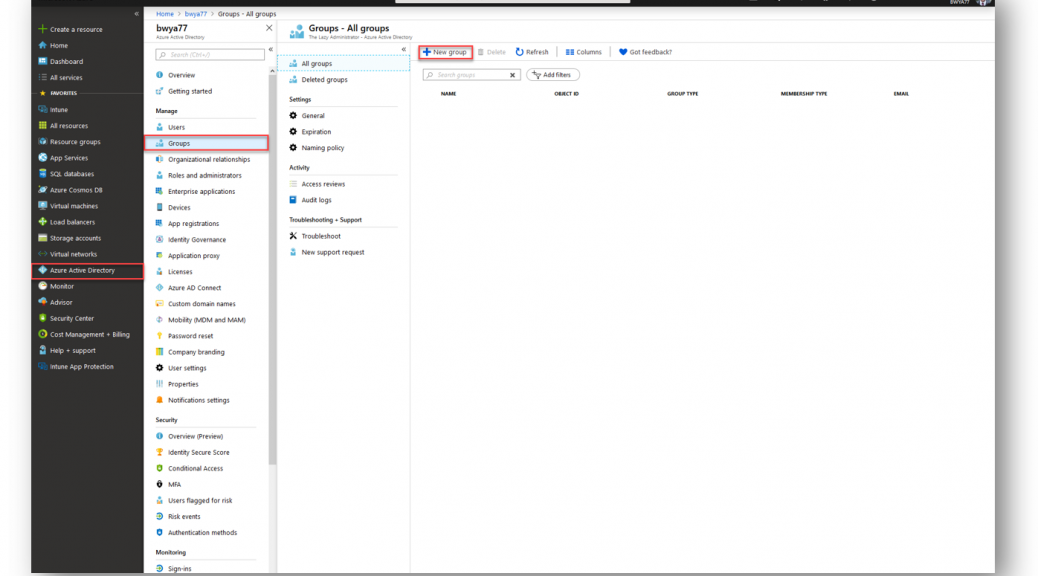Open App Services icon
This screenshot has height=576, width=1038.
(x=42, y=158)
